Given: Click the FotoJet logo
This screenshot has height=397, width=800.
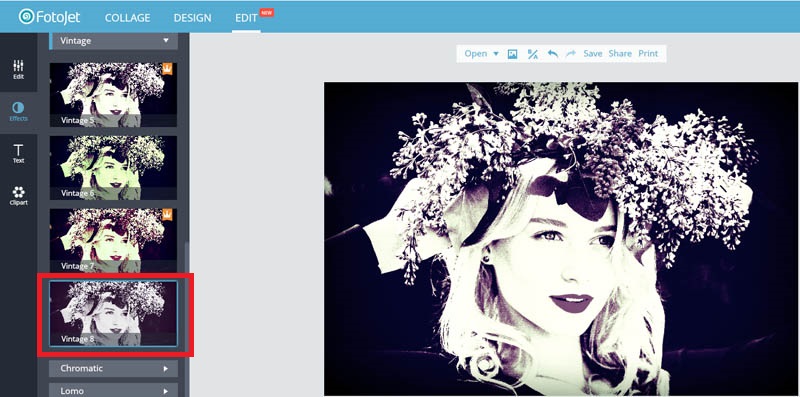Looking at the screenshot, I should click(49, 17).
